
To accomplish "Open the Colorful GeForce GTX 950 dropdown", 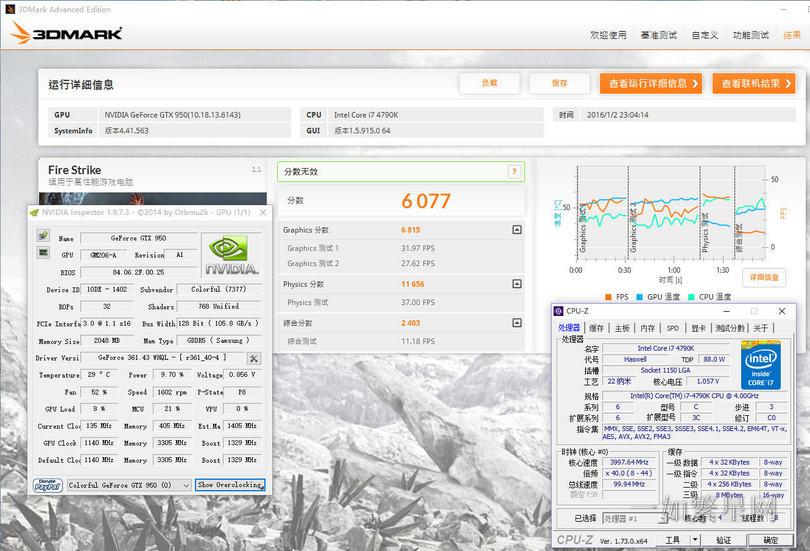I will tap(129, 485).
